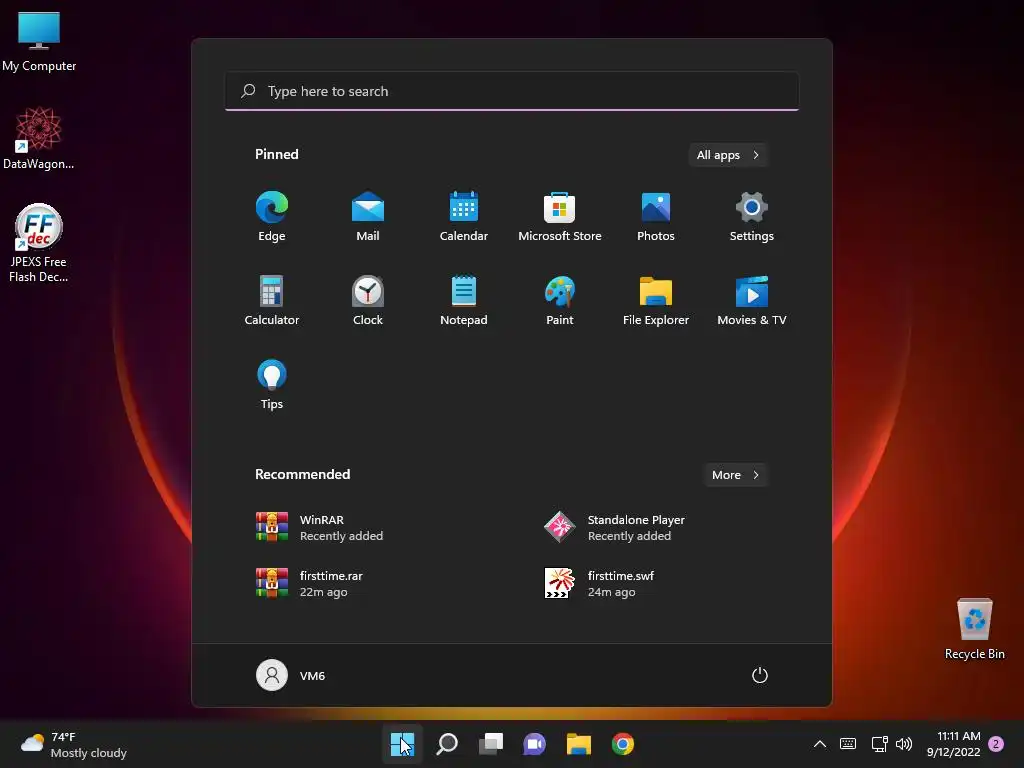Expand the All apps list
This screenshot has width=1024, height=768.
tap(728, 155)
